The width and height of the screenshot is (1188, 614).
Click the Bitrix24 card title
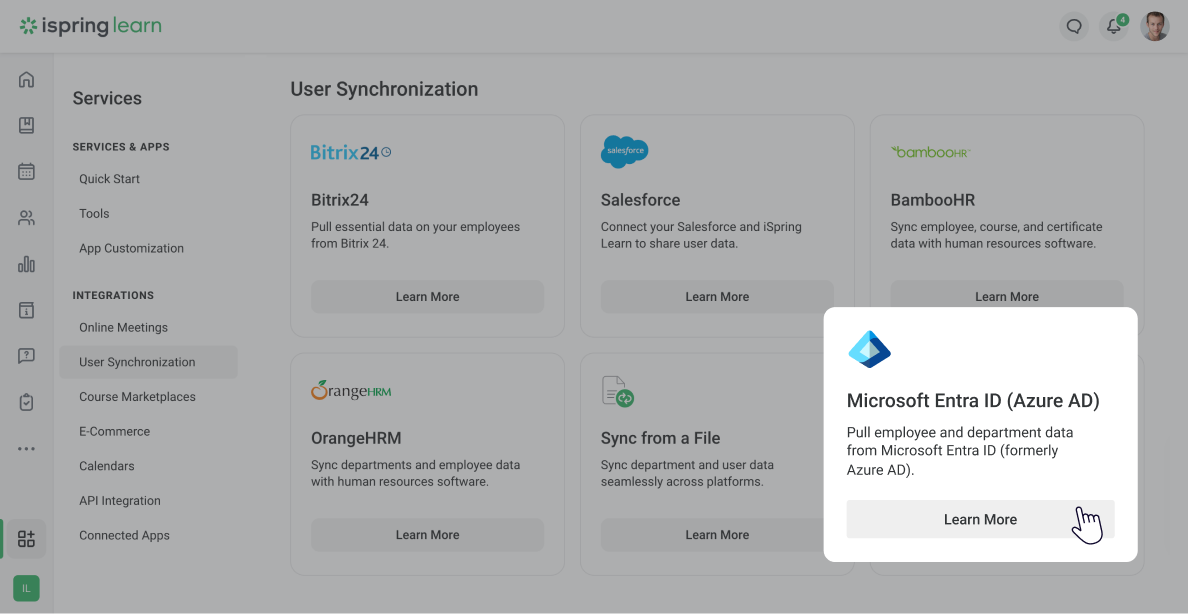coord(339,200)
